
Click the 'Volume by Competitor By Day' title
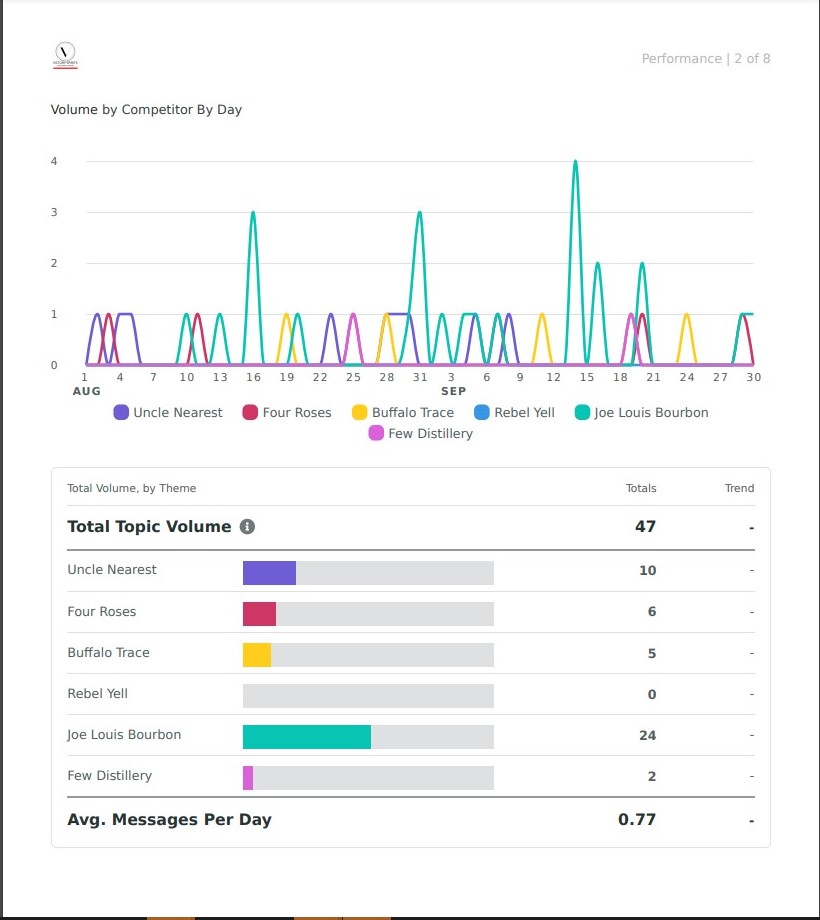(146, 110)
